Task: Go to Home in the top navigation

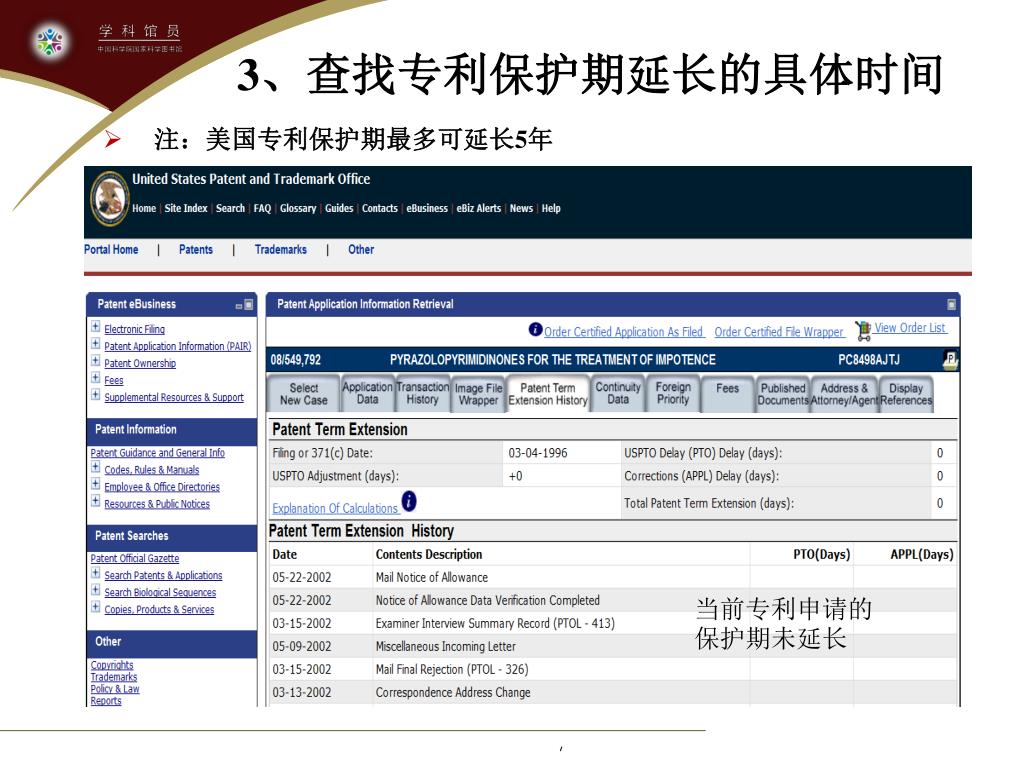Action: pyautogui.click(x=144, y=208)
